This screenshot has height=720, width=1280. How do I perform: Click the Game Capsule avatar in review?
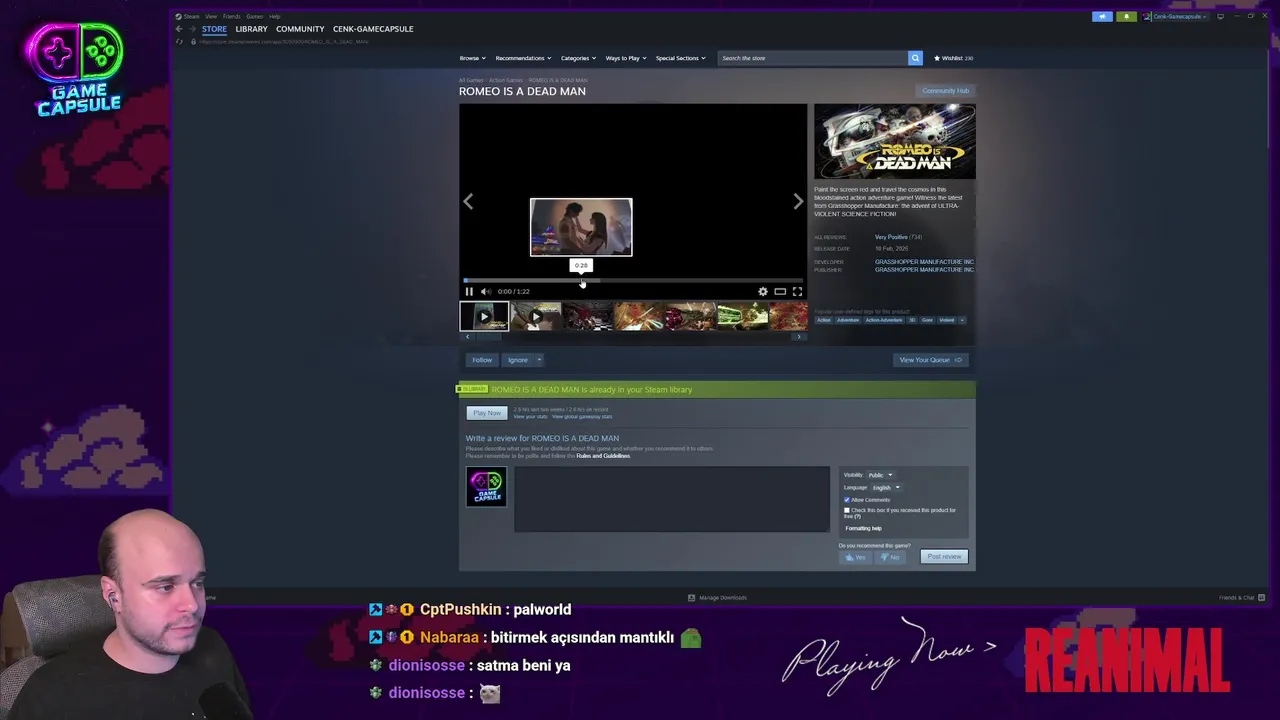486,486
